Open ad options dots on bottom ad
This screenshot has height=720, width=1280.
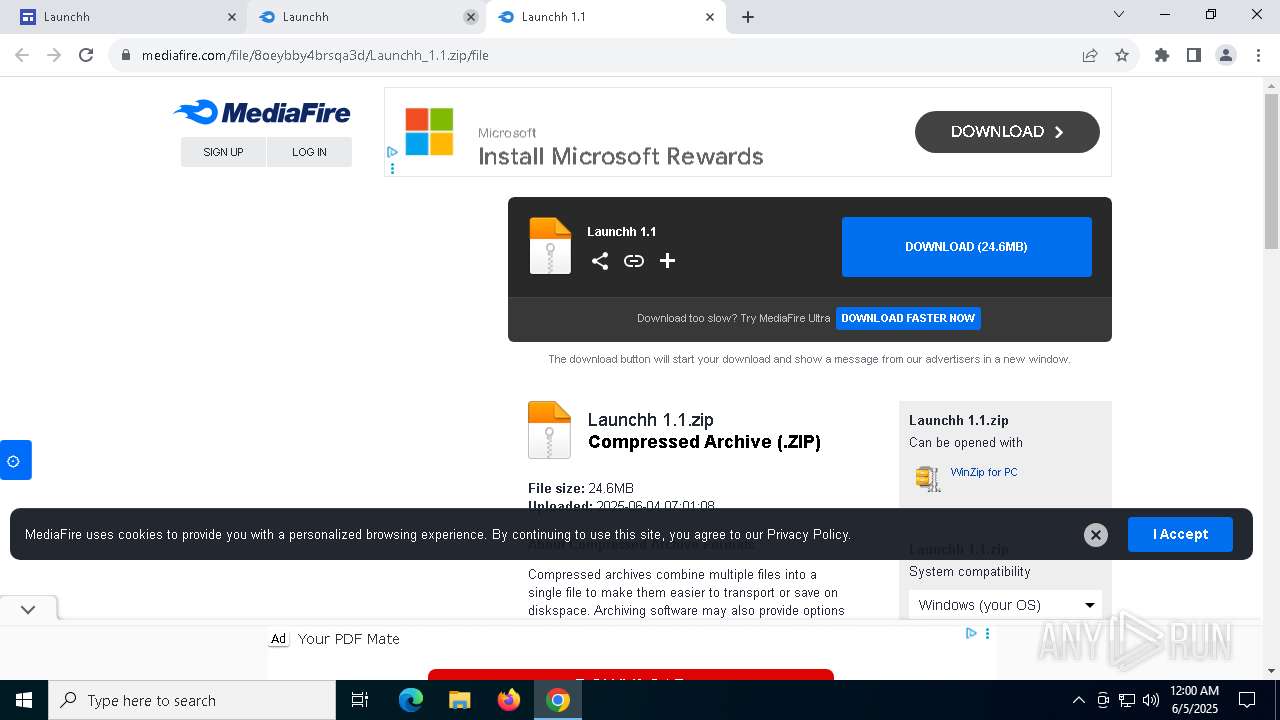987,633
